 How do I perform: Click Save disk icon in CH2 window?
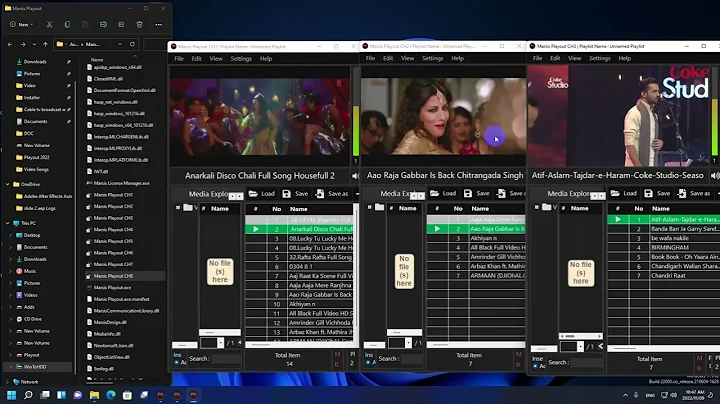click(468, 193)
